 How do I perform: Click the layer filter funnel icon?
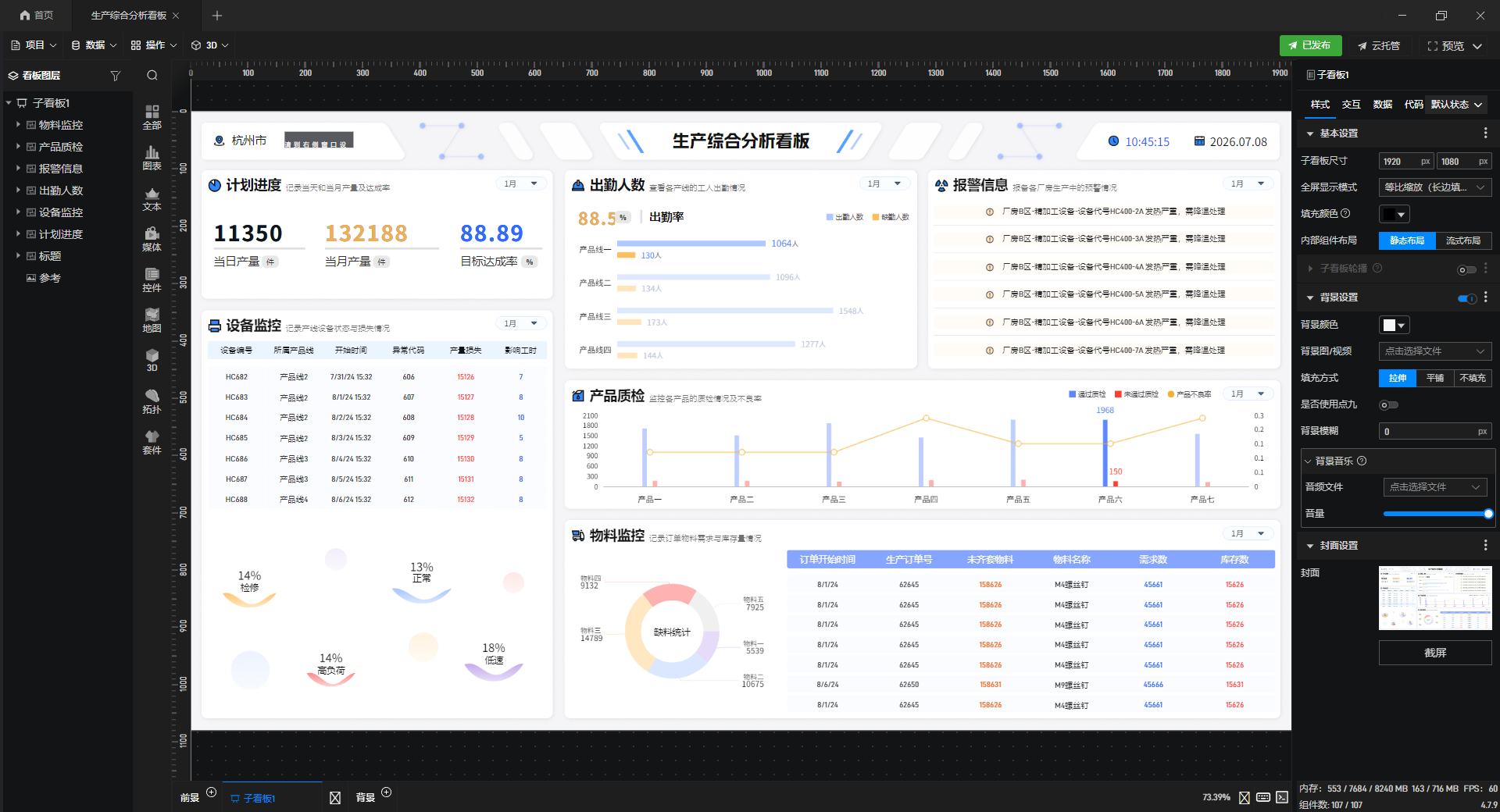[116, 76]
